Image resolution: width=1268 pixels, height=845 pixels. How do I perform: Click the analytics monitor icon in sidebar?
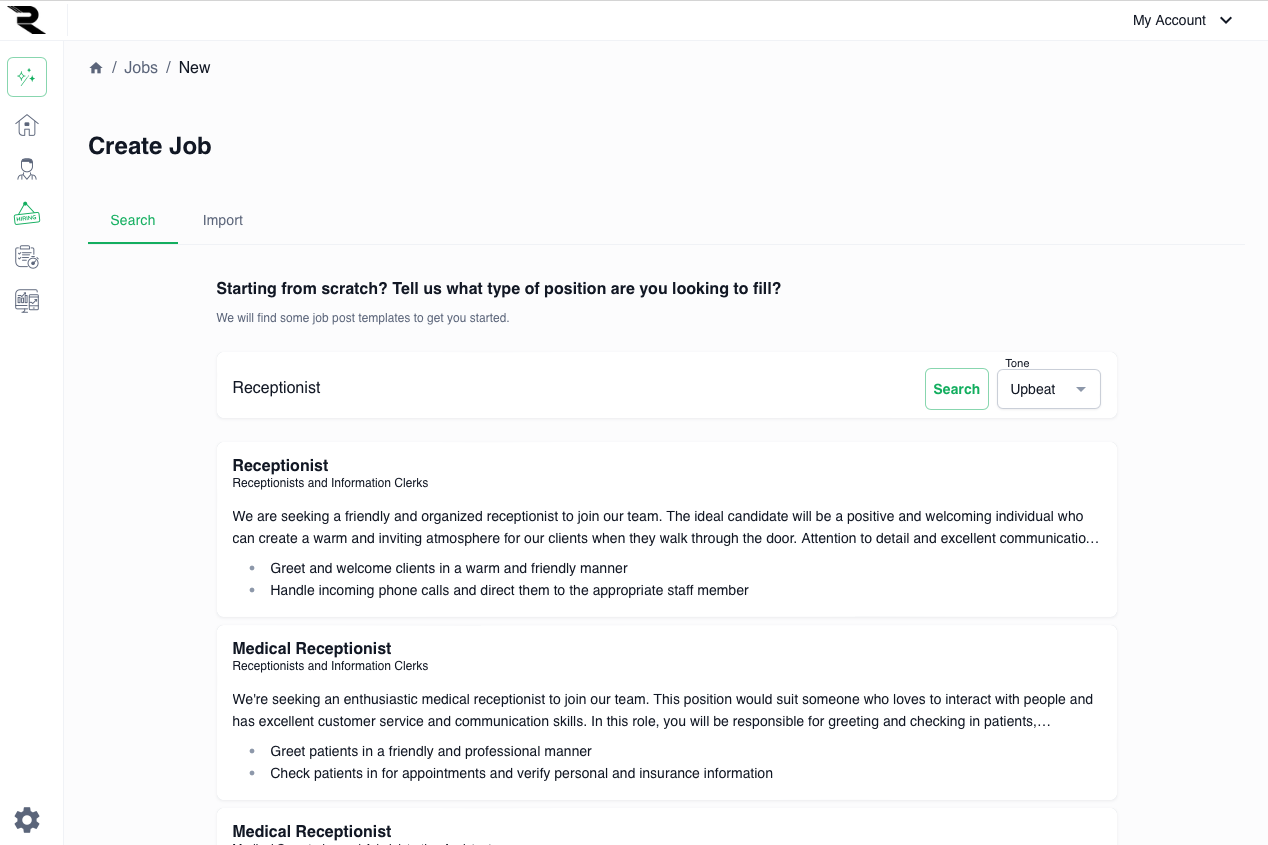point(27,300)
